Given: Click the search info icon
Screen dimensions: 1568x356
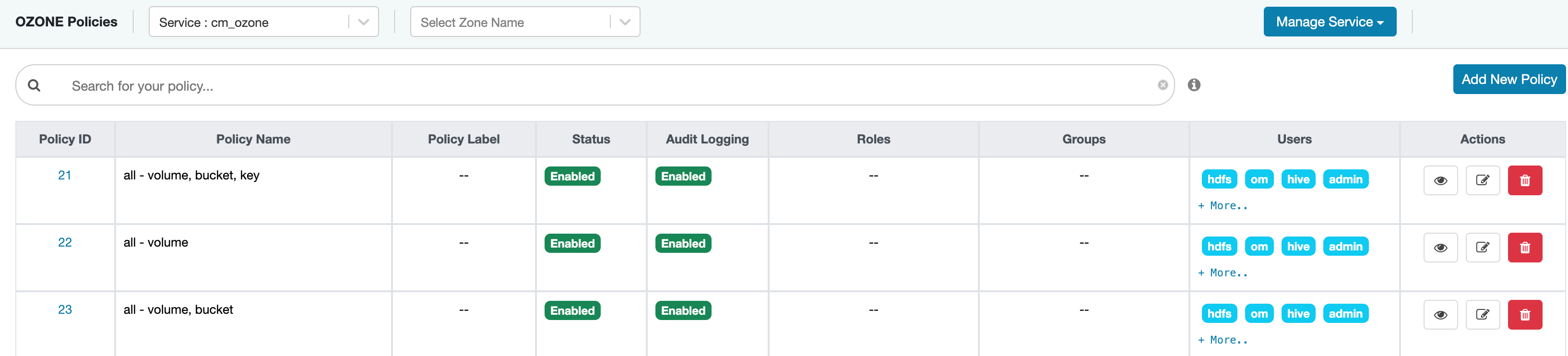Looking at the screenshot, I should [x=1194, y=85].
